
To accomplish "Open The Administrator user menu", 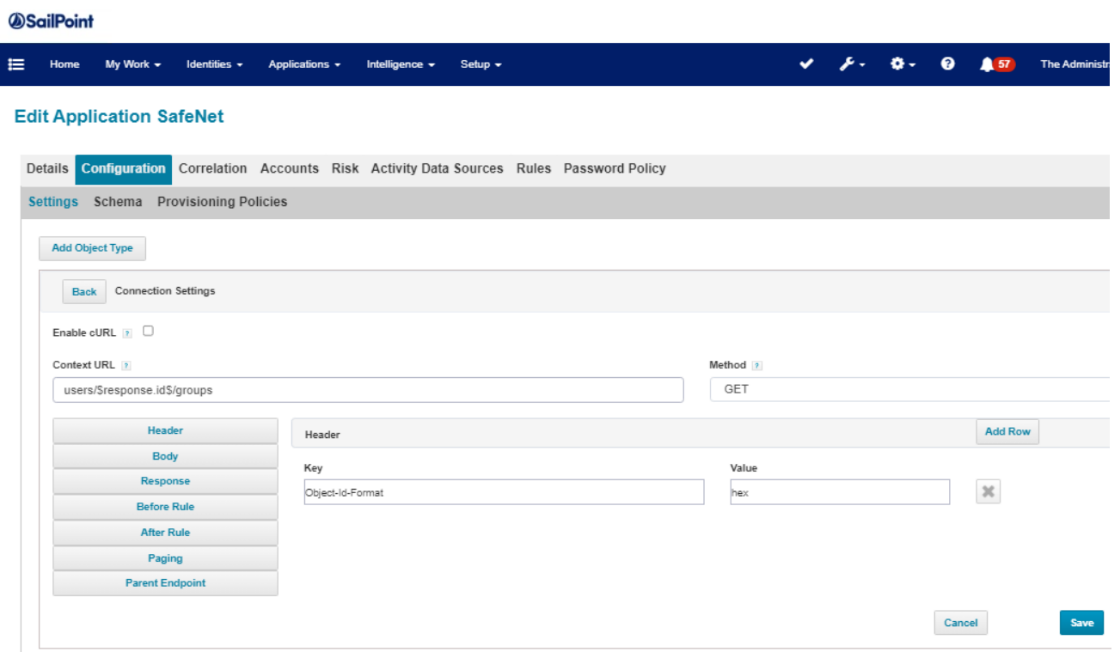I will coord(1074,65).
